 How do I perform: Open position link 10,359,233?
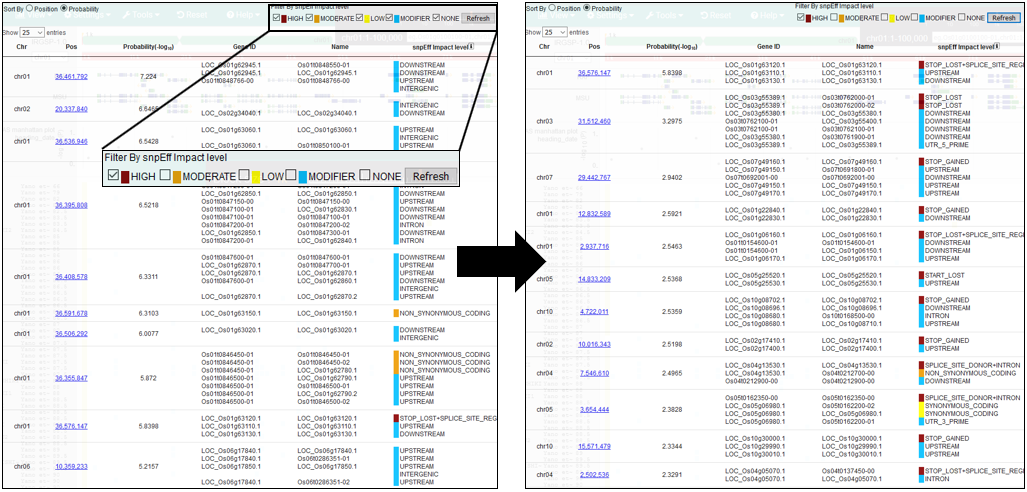(x=71, y=466)
